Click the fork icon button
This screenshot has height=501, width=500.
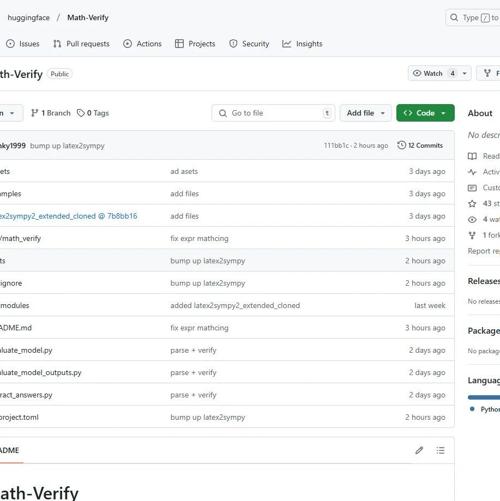[x=488, y=73]
